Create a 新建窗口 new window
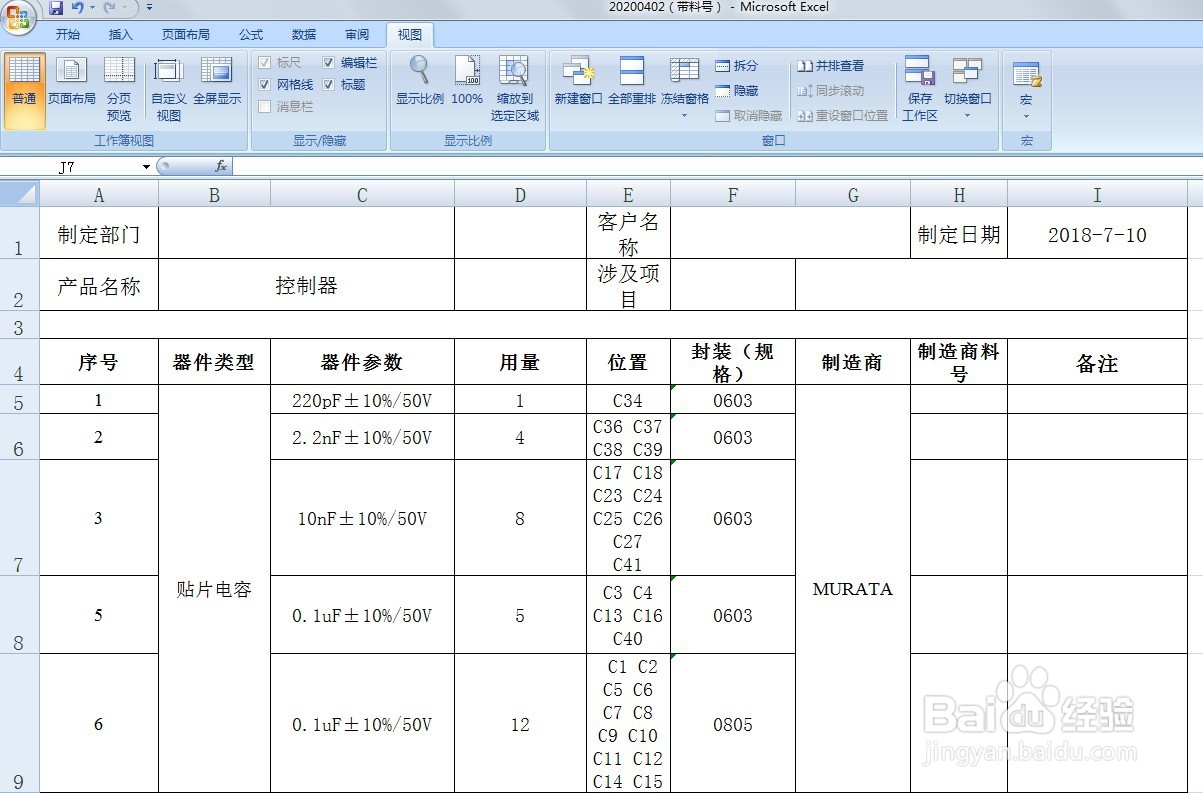The image size is (1203, 793). (x=578, y=85)
